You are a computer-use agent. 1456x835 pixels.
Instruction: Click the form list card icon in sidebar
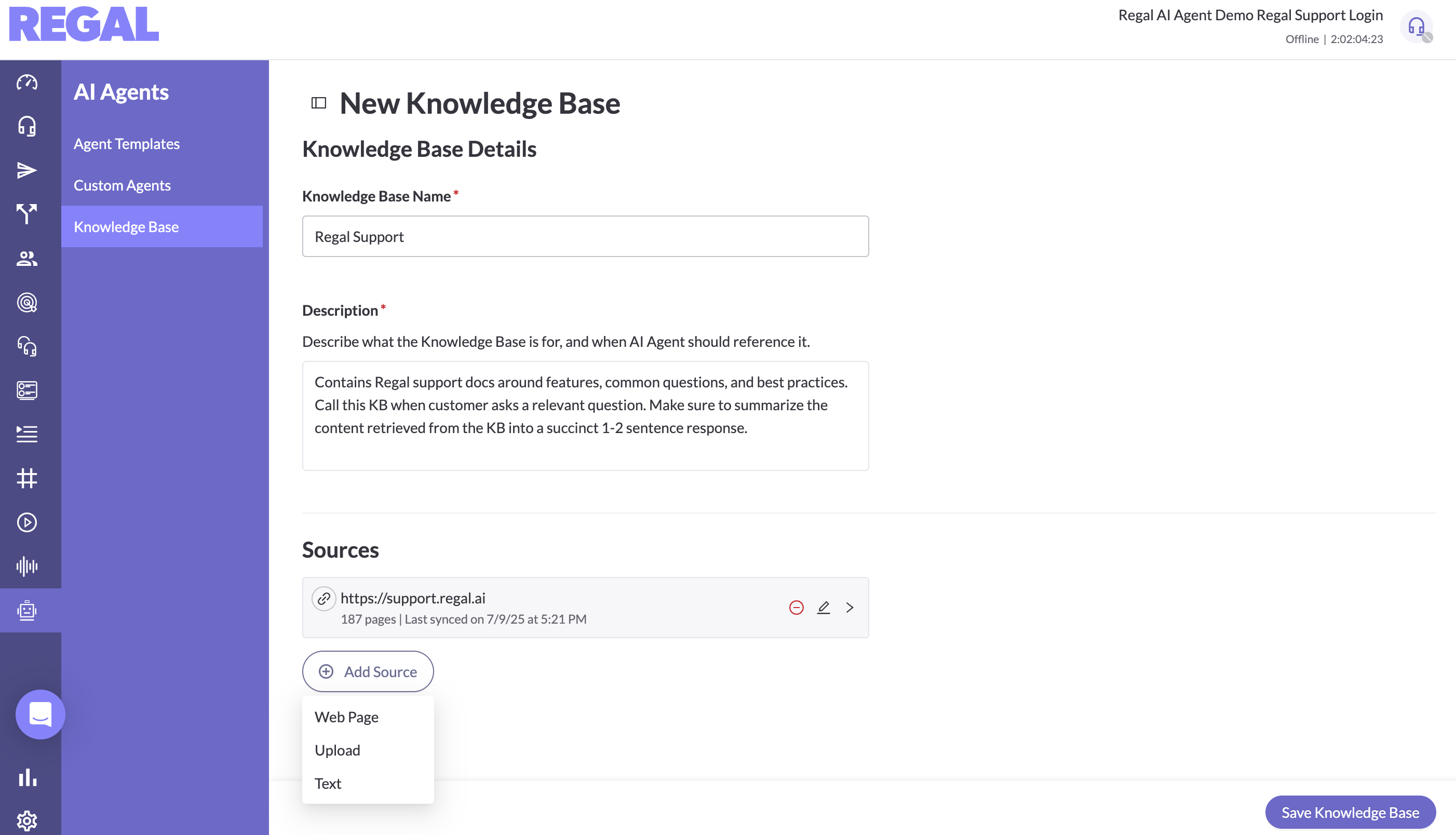(27, 390)
